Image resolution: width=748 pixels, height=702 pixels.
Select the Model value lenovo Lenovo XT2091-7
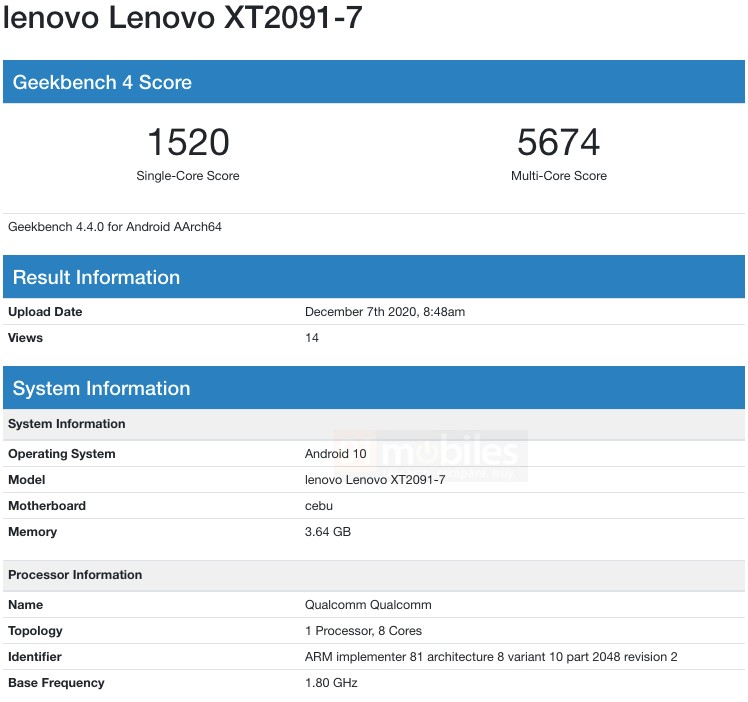pos(375,480)
